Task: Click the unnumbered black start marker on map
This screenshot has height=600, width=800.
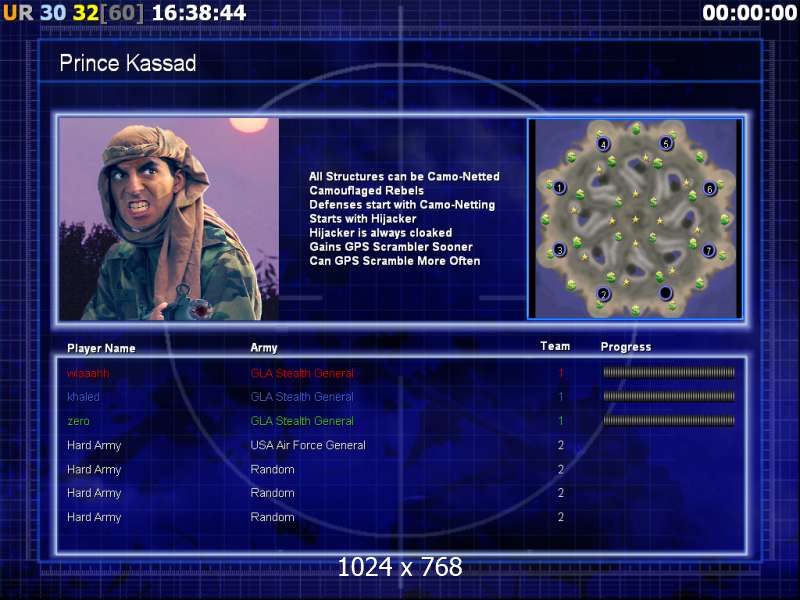Action: pyautogui.click(x=665, y=293)
